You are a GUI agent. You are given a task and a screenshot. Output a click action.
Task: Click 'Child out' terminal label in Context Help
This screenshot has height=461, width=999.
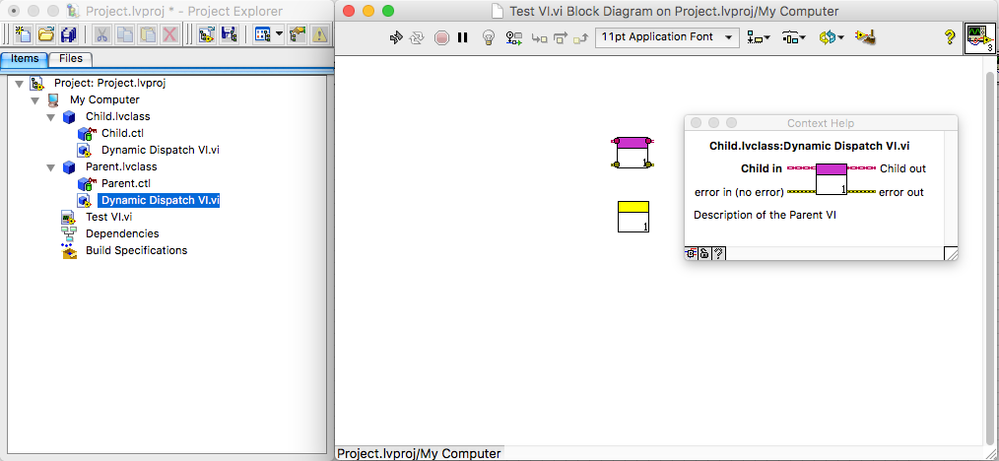pos(903,169)
